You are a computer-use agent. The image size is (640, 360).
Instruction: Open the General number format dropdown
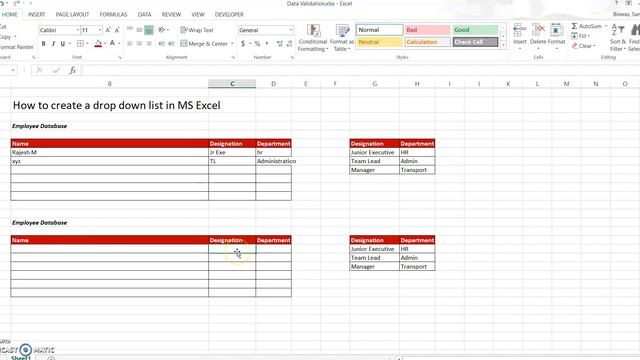291,30
